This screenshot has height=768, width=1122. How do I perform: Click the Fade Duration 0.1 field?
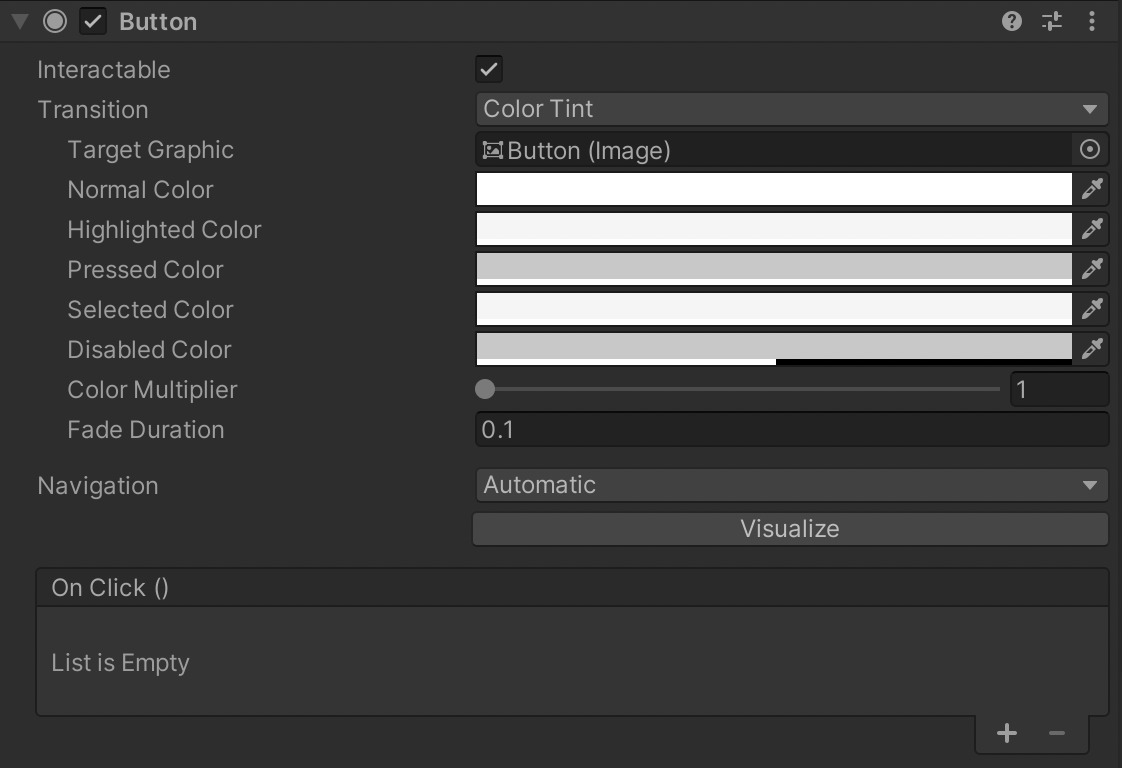tap(792, 429)
